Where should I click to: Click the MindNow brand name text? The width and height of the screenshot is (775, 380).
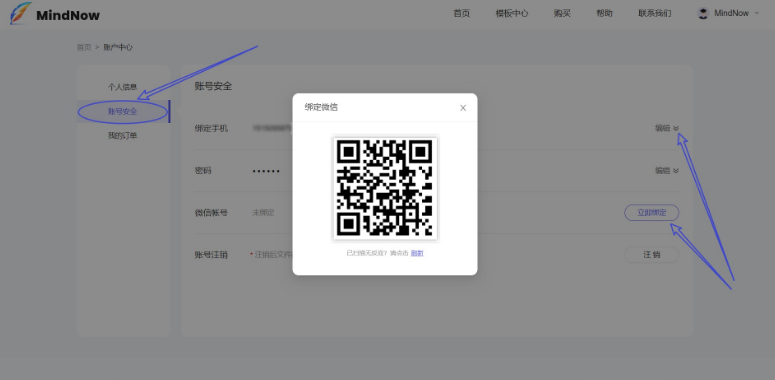68,15
